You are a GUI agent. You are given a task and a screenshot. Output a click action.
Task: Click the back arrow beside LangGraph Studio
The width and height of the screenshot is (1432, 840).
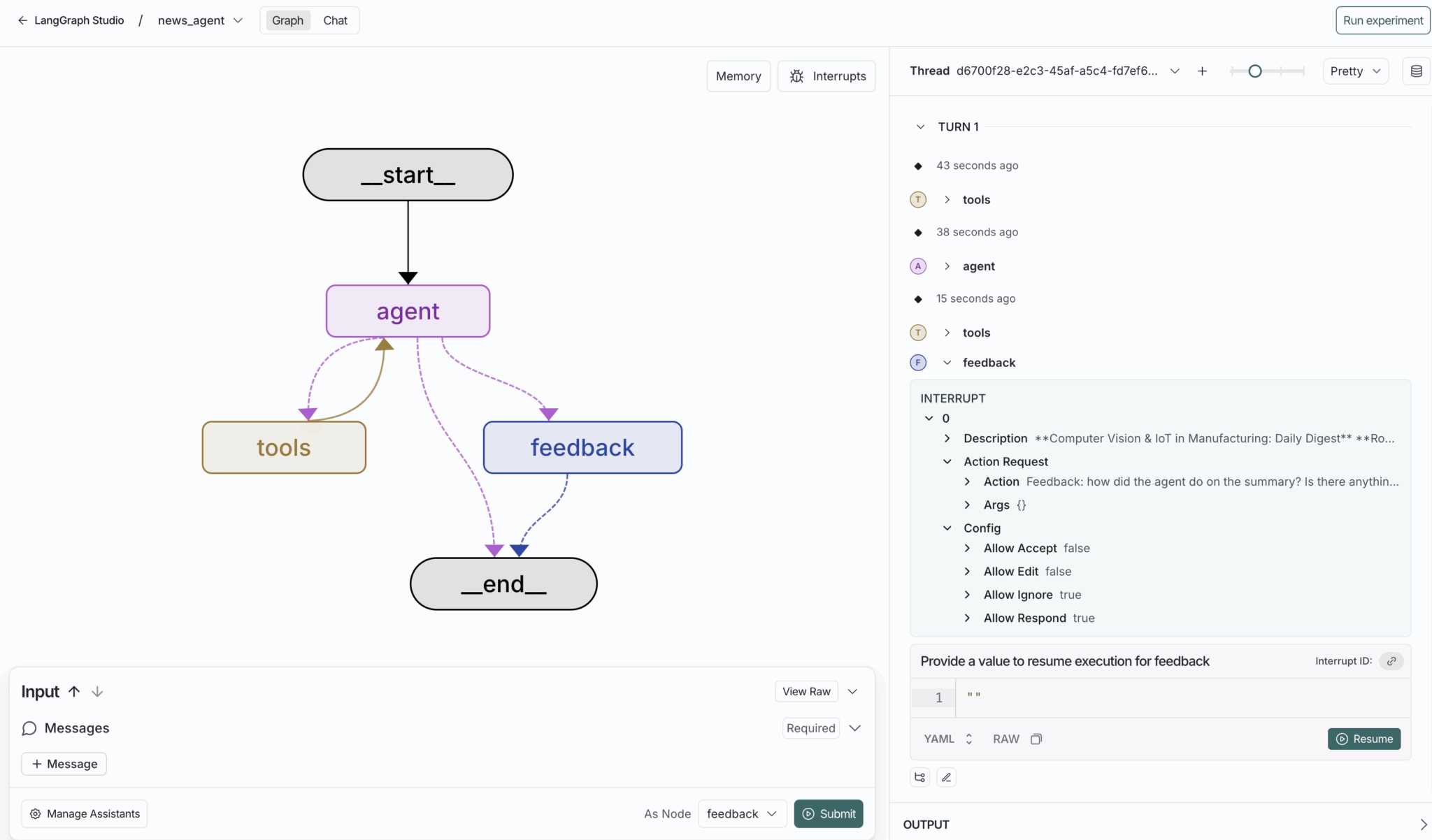click(x=23, y=20)
